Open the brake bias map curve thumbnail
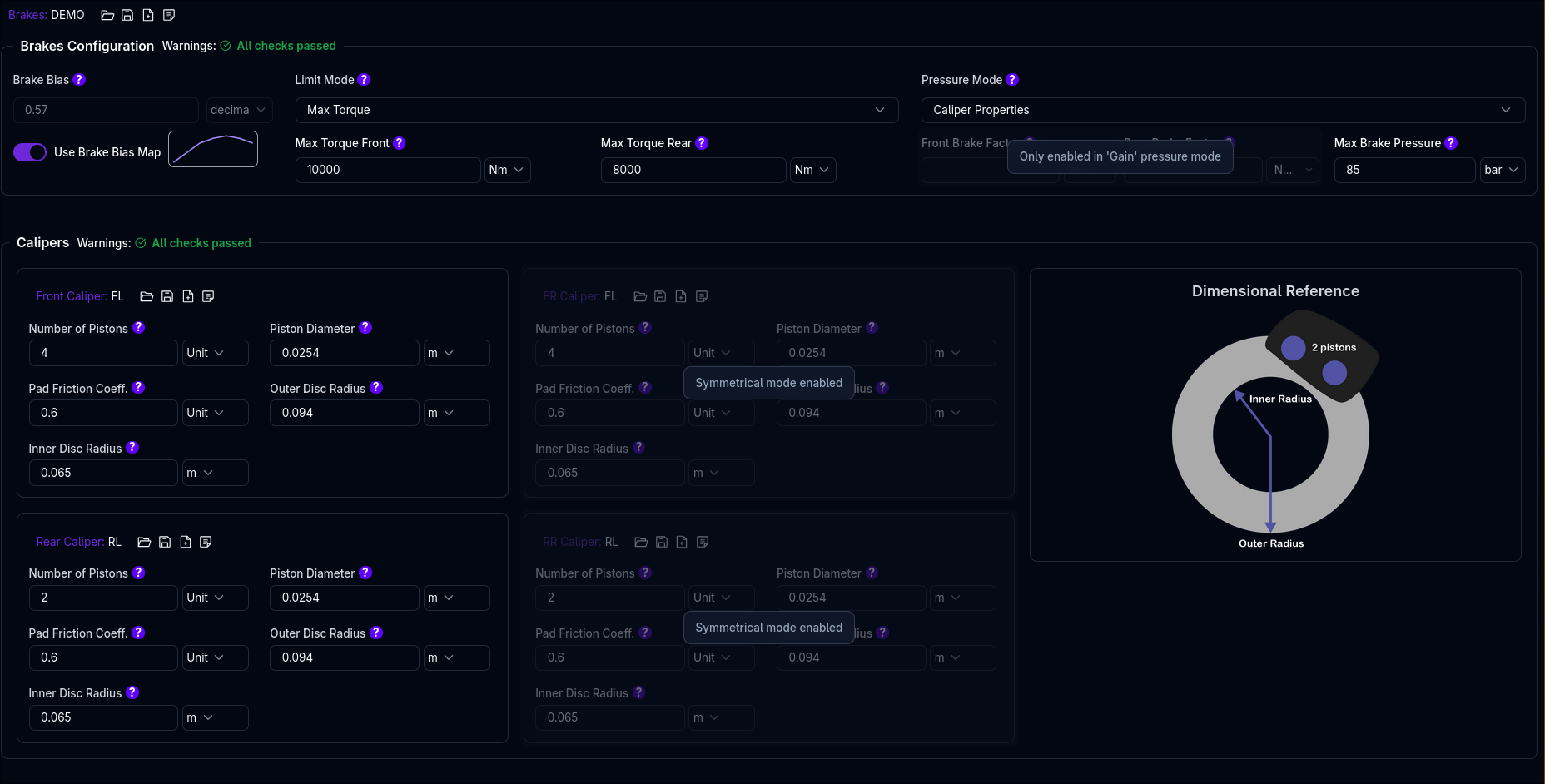The image size is (1545, 784). pos(213,149)
